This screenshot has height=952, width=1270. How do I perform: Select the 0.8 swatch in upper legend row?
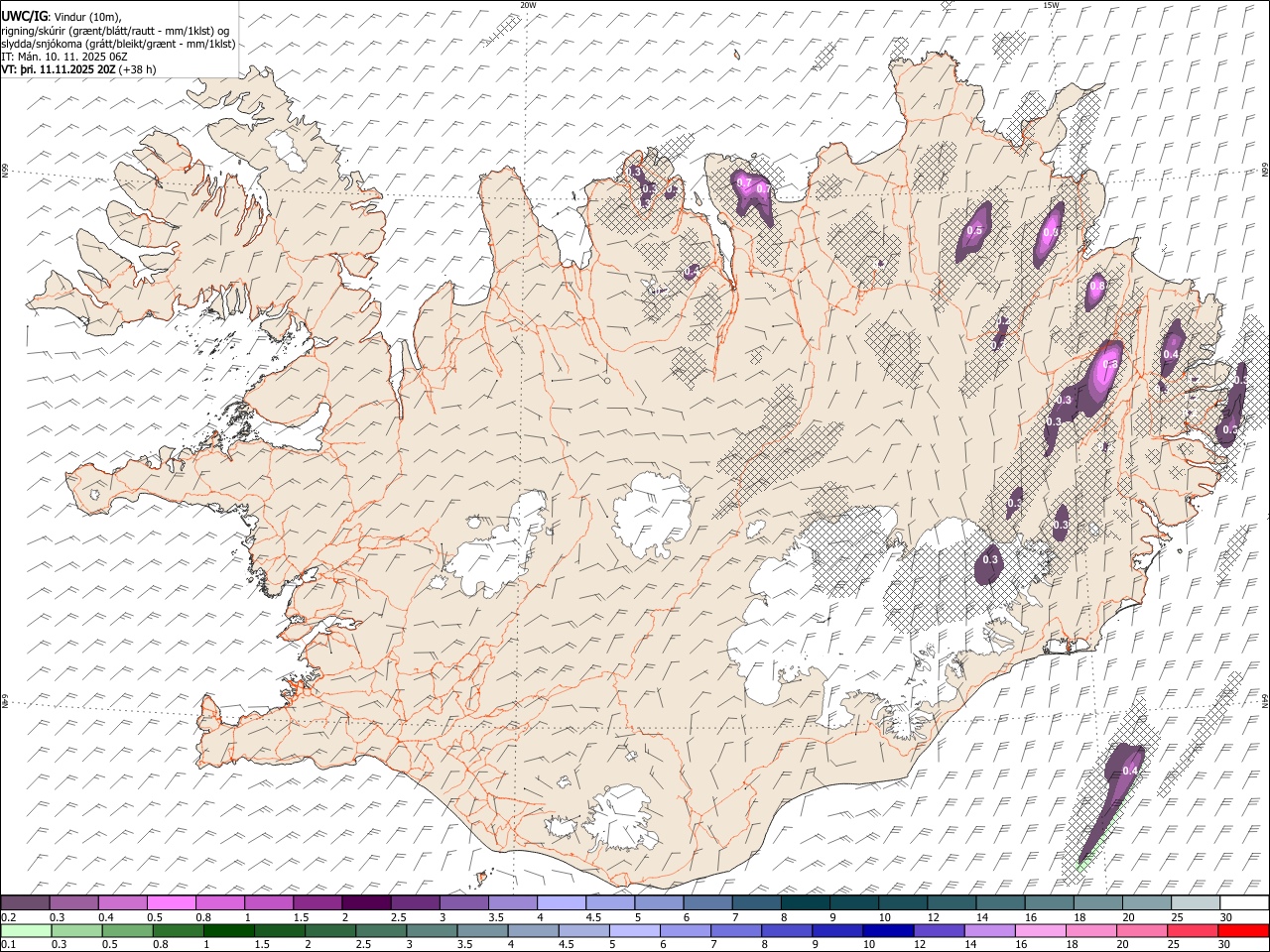pyautogui.click(x=220, y=903)
